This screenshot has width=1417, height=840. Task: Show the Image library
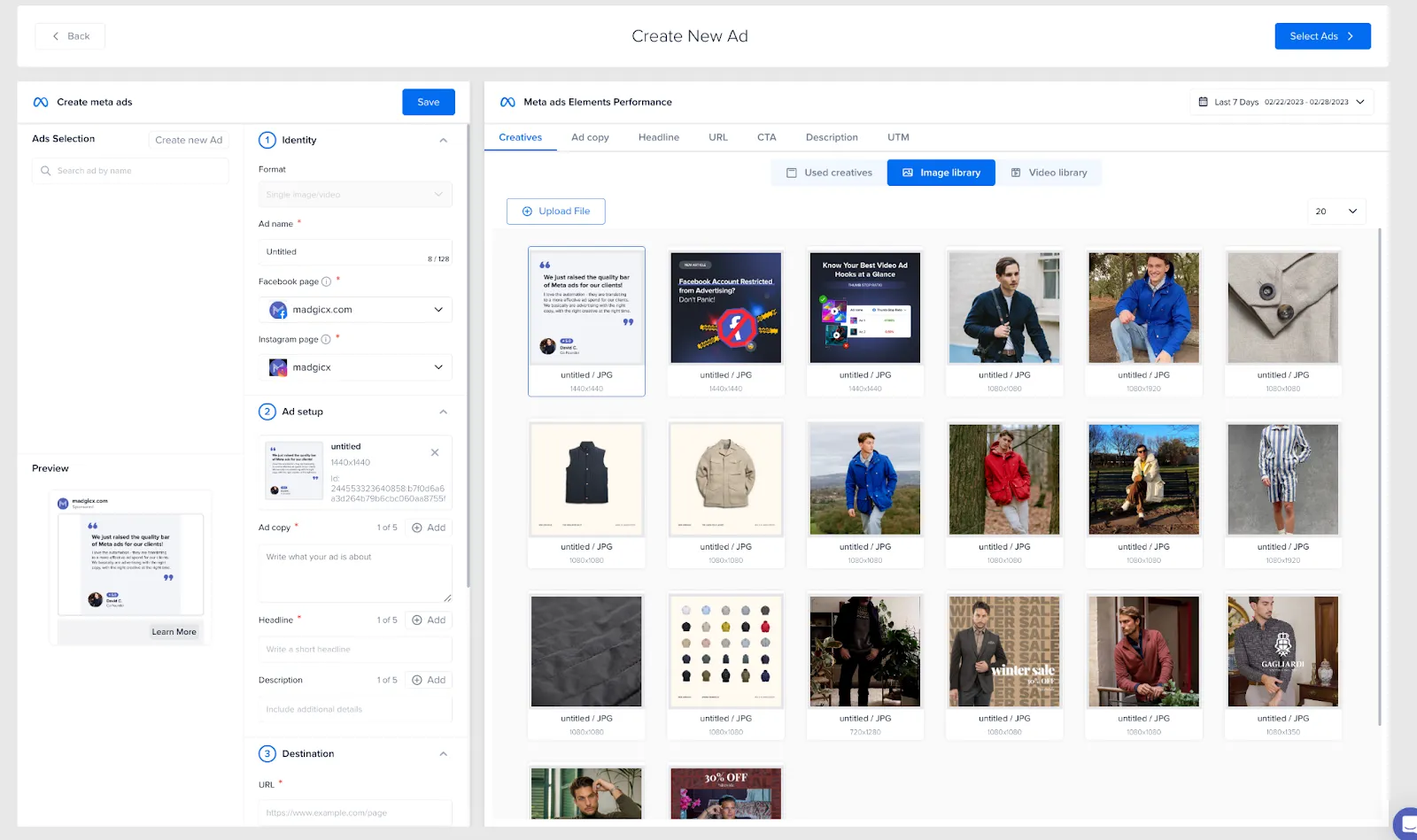tap(941, 173)
